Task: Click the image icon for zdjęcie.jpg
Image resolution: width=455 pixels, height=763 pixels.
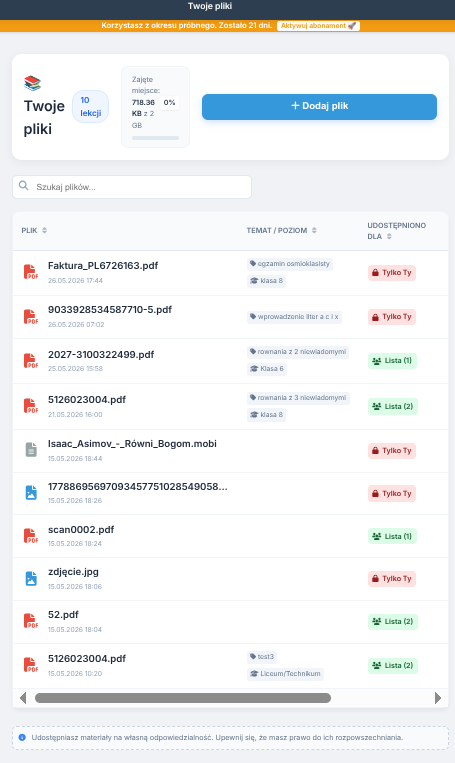Action: 31,578
